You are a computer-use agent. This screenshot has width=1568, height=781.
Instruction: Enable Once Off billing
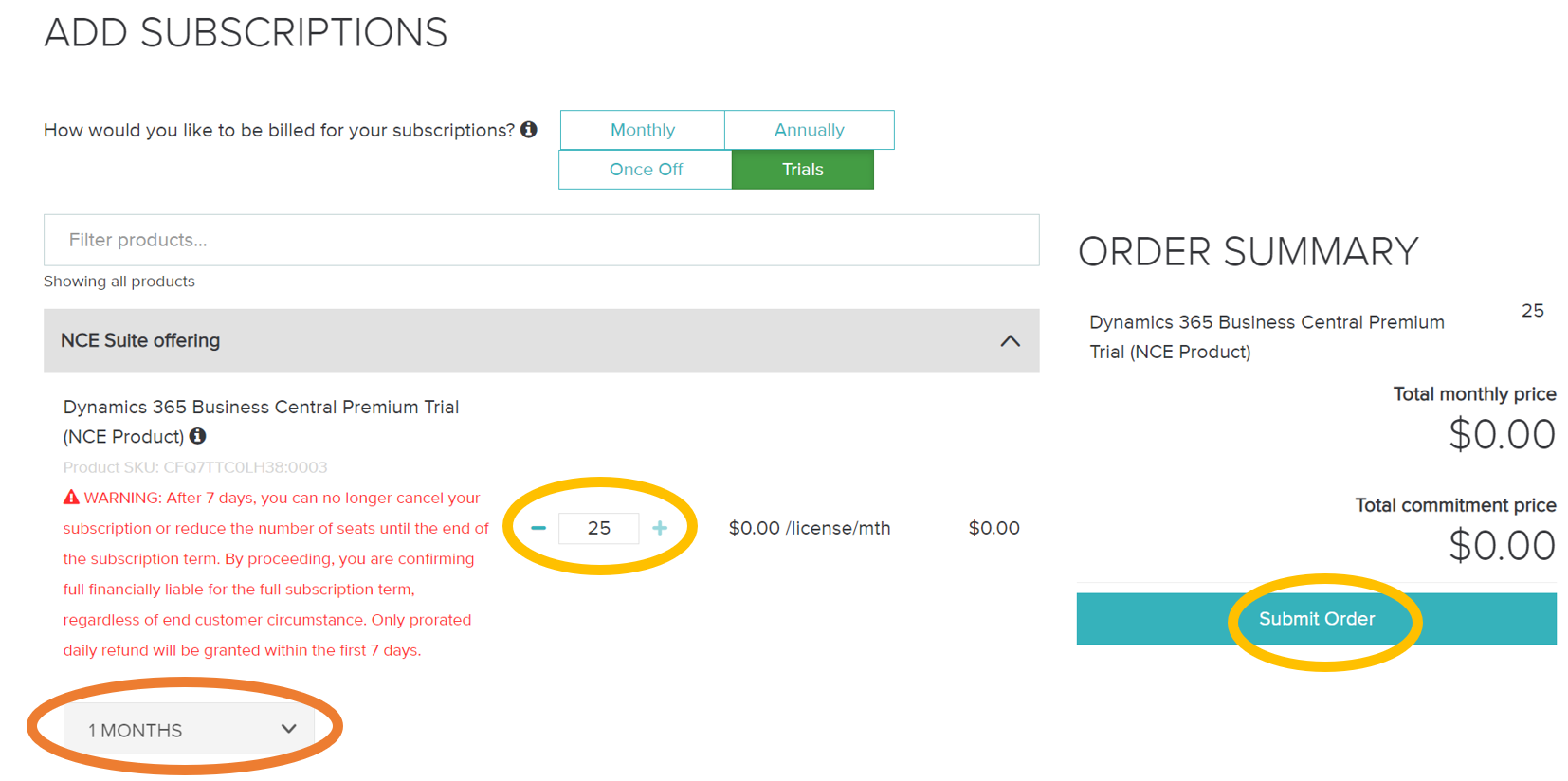[646, 169]
